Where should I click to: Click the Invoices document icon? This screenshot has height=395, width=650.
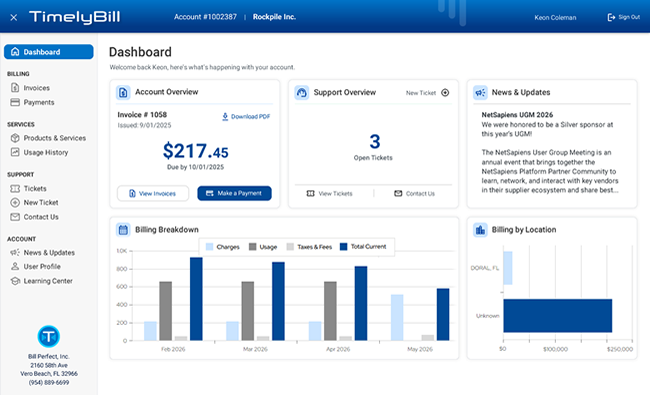click(x=15, y=87)
